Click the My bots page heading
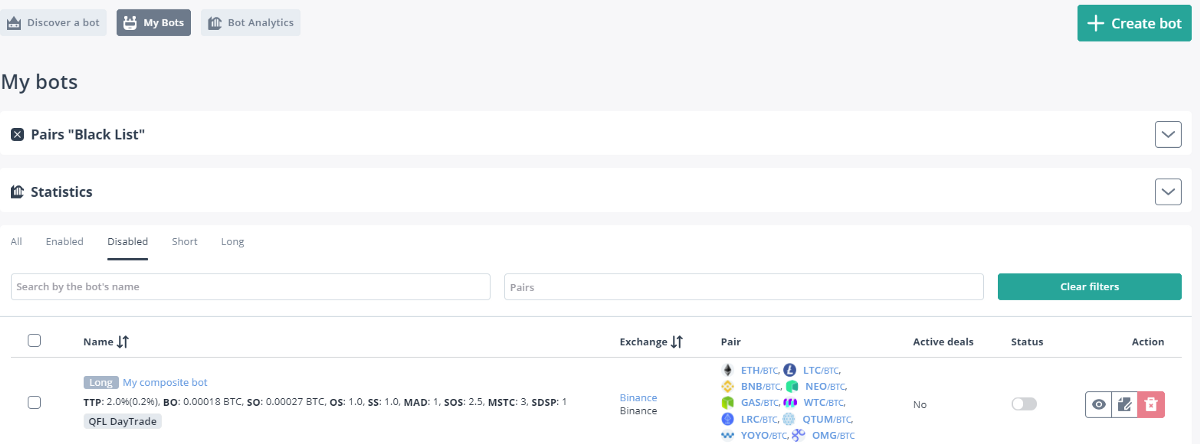1200x444 pixels. click(x=39, y=82)
